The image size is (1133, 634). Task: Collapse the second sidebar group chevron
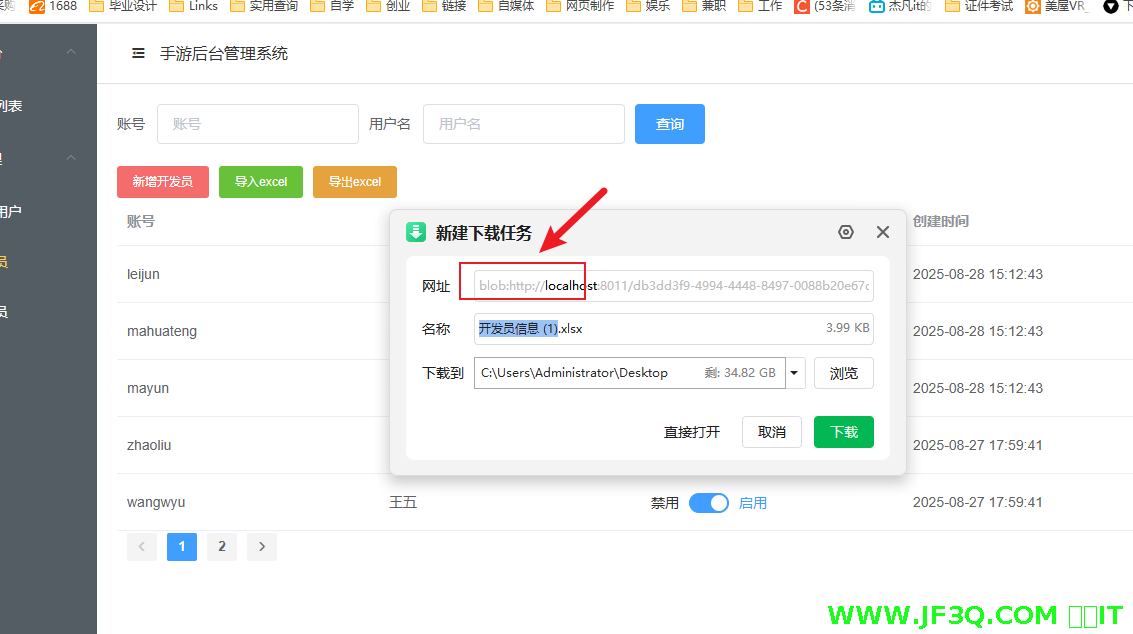pyautogui.click(x=70, y=157)
